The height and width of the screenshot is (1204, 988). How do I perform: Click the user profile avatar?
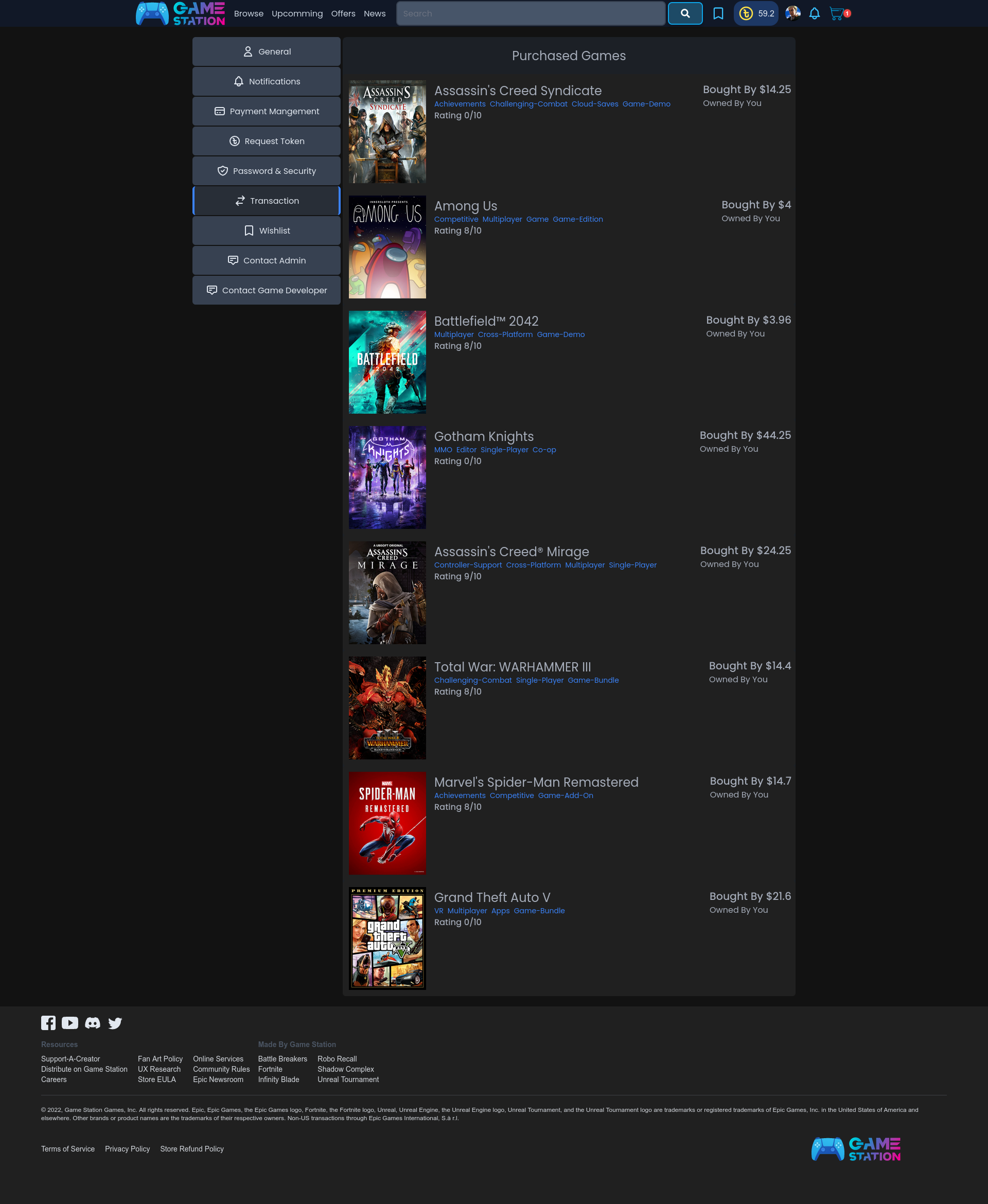(792, 14)
